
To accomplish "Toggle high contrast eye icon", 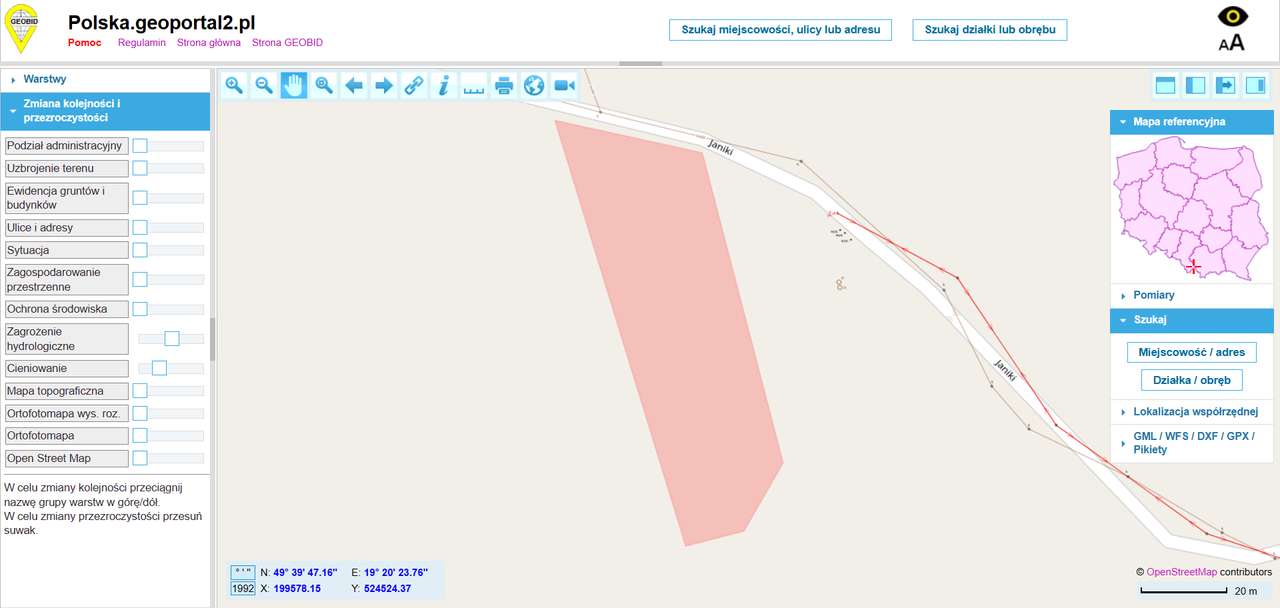I will pyautogui.click(x=1231, y=17).
